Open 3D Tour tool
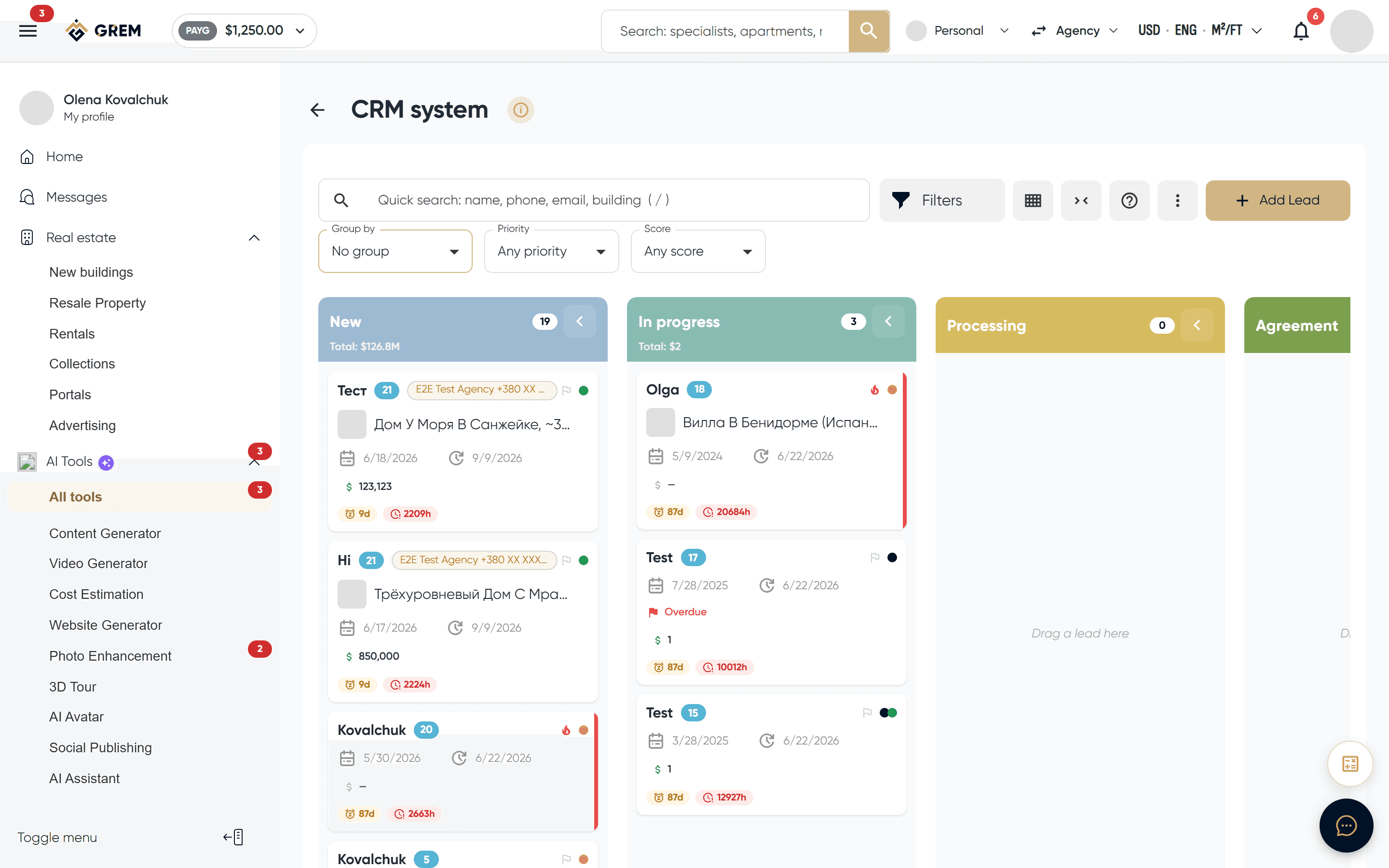Image resolution: width=1389 pixels, height=868 pixels. click(72, 687)
